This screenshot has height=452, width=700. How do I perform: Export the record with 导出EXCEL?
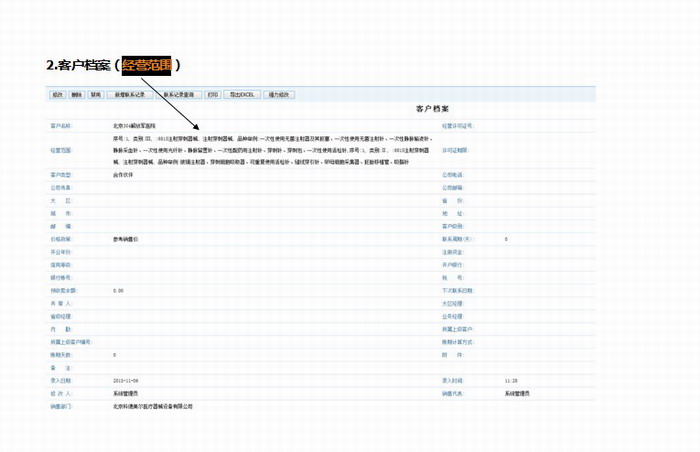243,95
